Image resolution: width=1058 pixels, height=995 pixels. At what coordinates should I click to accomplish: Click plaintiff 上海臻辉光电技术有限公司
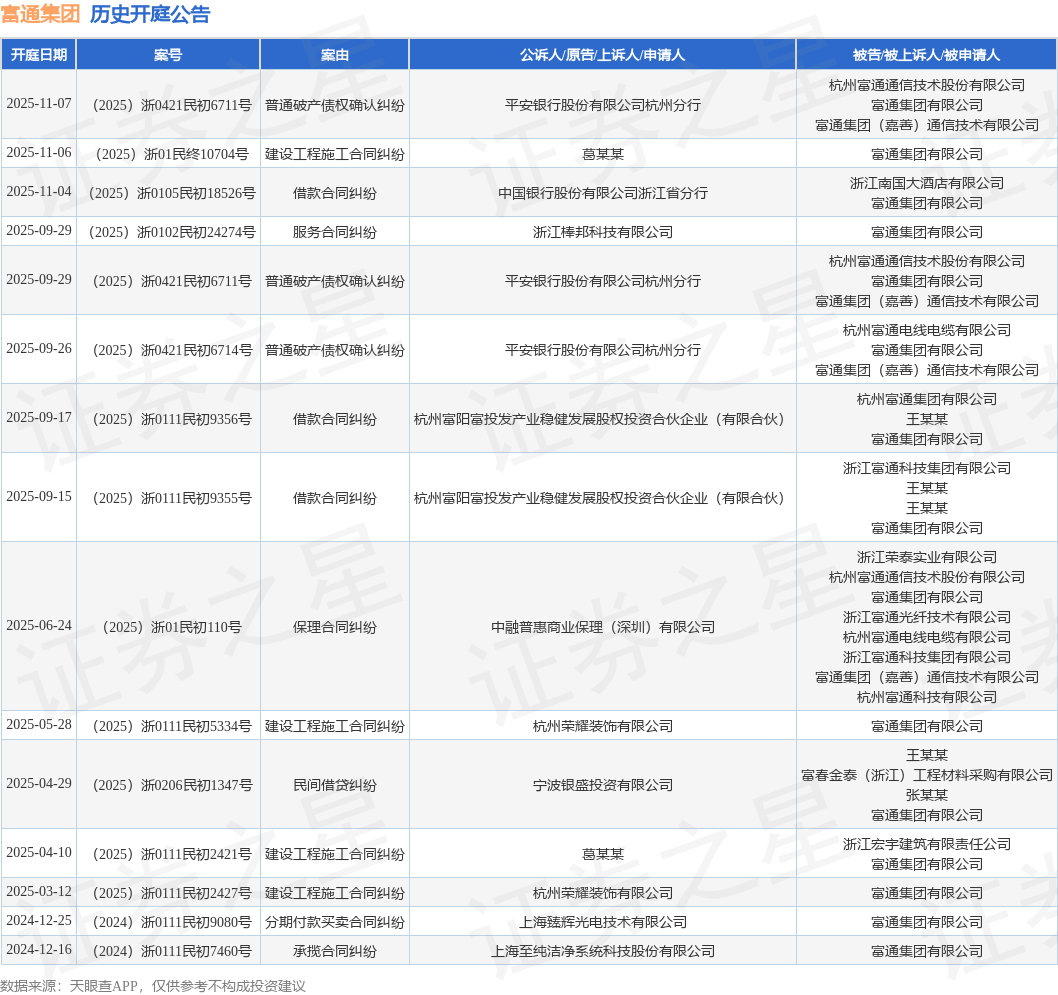point(603,923)
